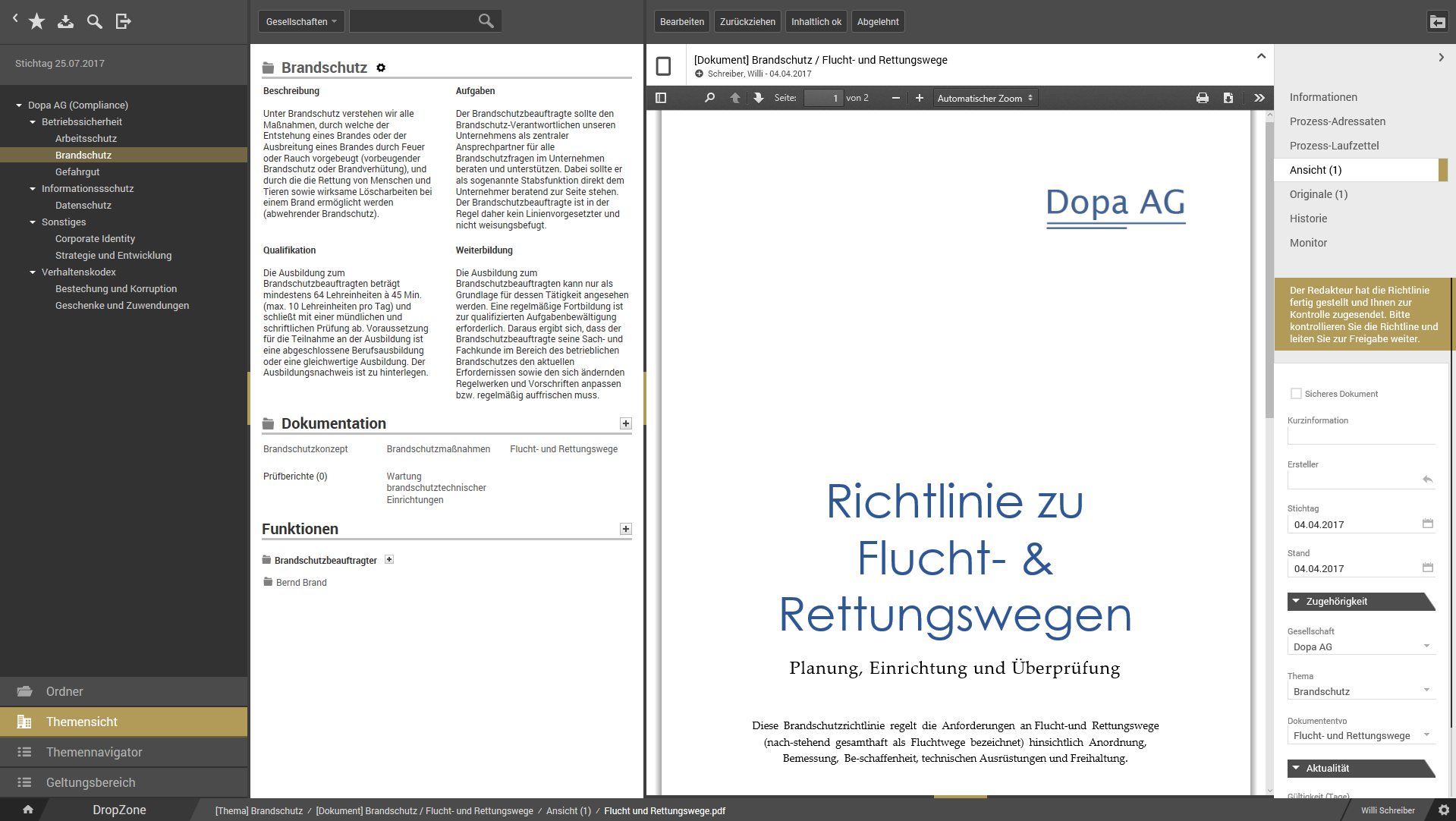
Task: Open the Prozess-Laufzettel tab
Action: [x=1334, y=146]
